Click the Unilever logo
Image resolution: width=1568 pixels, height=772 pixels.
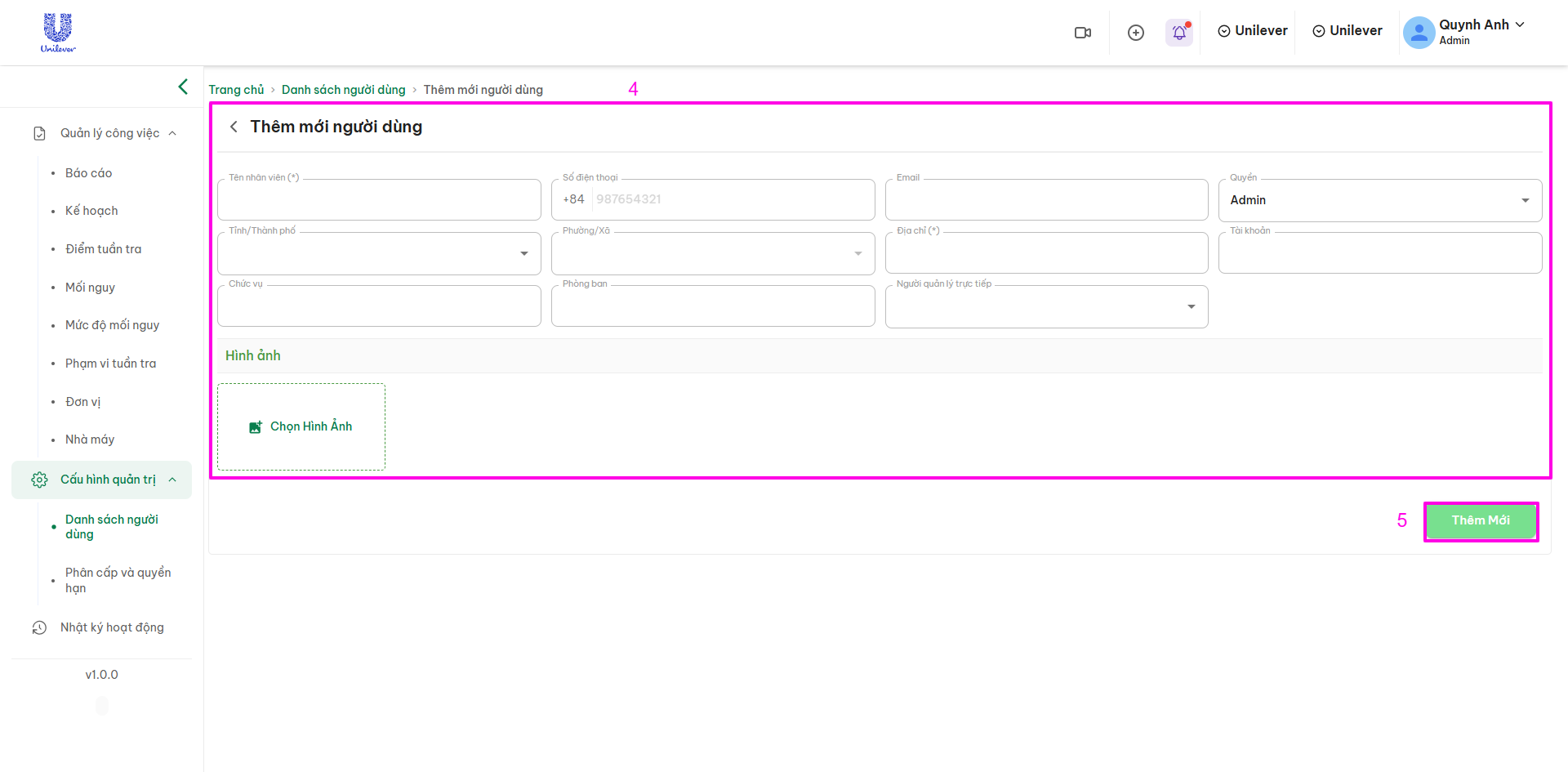click(58, 33)
